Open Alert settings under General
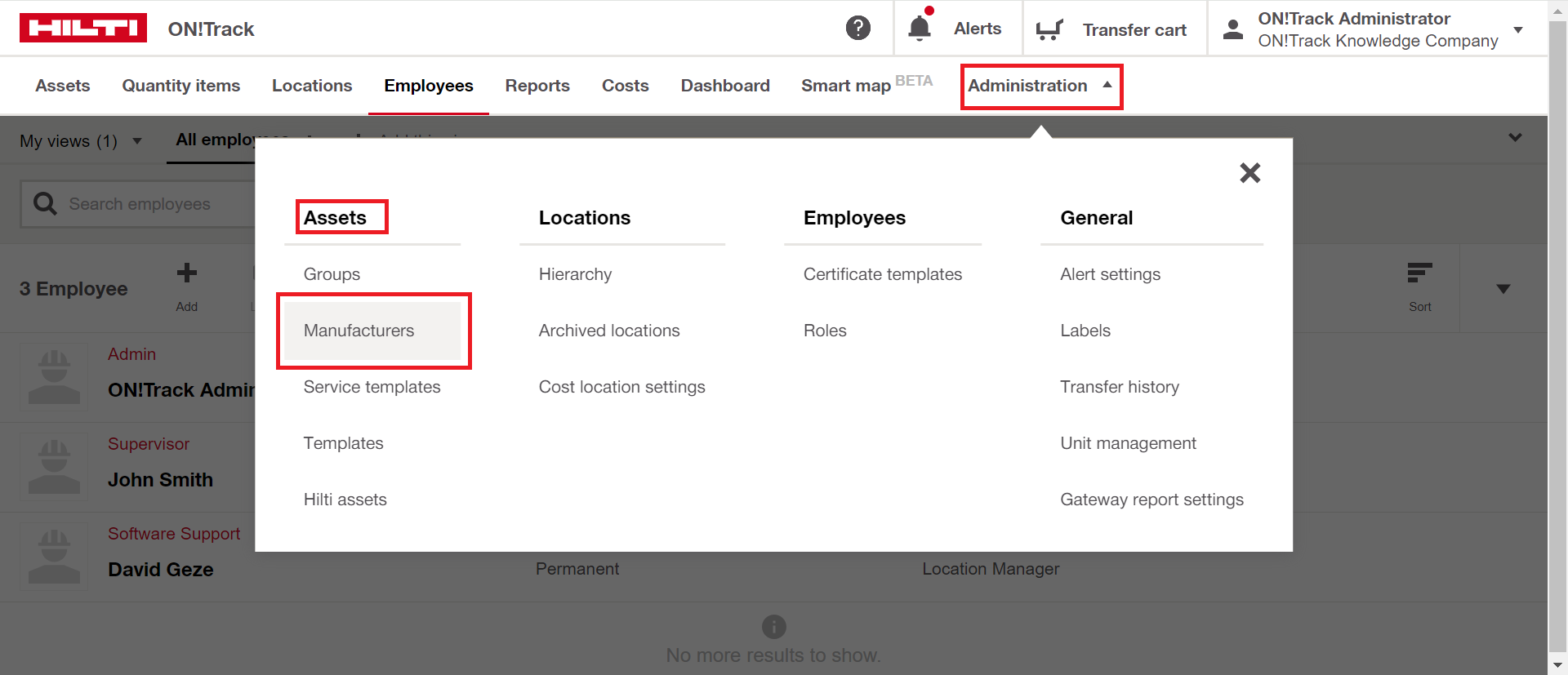The width and height of the screenshot is (1568, 675). click(1110, 274)
